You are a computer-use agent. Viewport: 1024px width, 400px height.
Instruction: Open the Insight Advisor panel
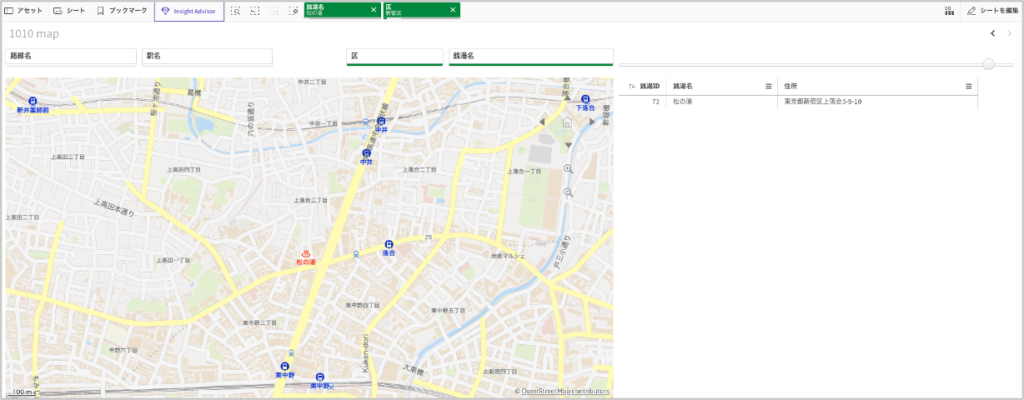point(188,10)
